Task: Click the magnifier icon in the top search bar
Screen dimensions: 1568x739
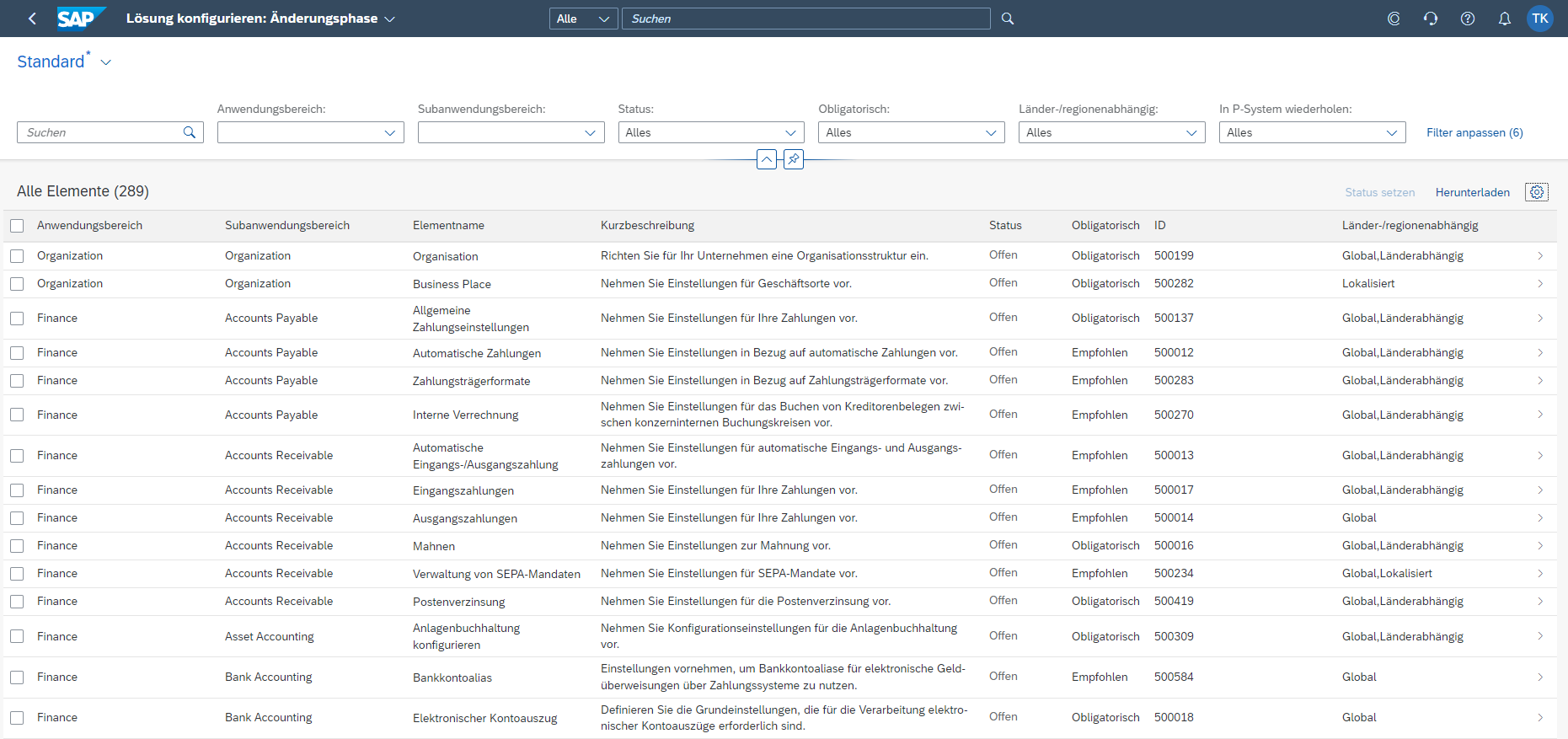Action: point(1007,19)
